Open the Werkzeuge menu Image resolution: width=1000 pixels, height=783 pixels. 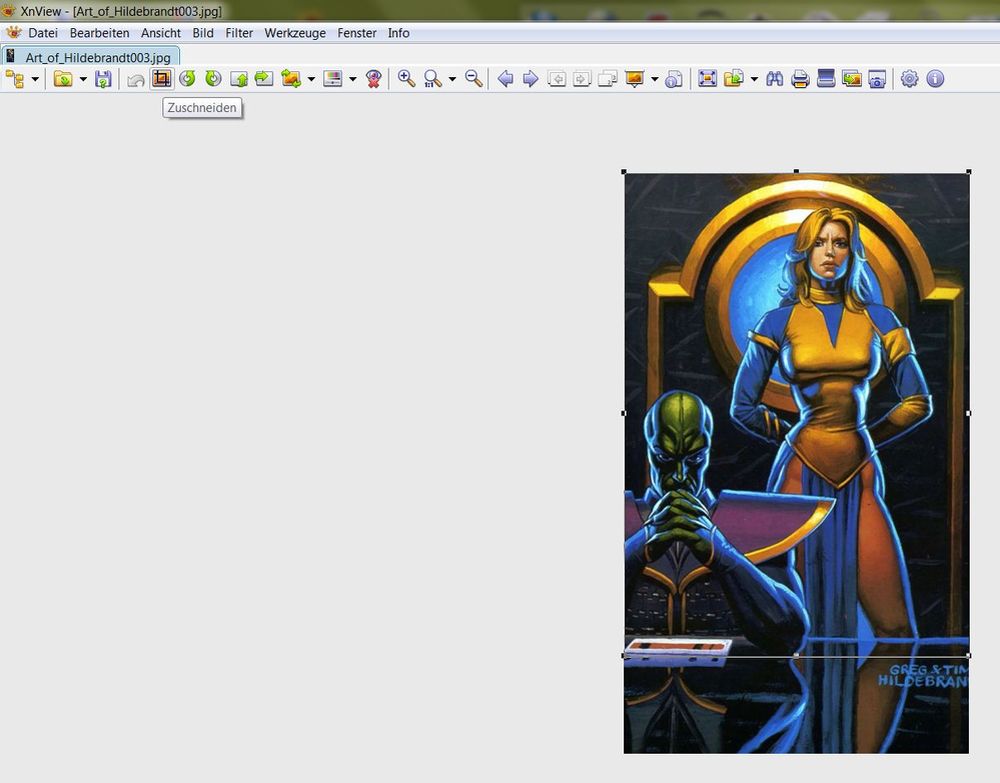pos(295,33)
